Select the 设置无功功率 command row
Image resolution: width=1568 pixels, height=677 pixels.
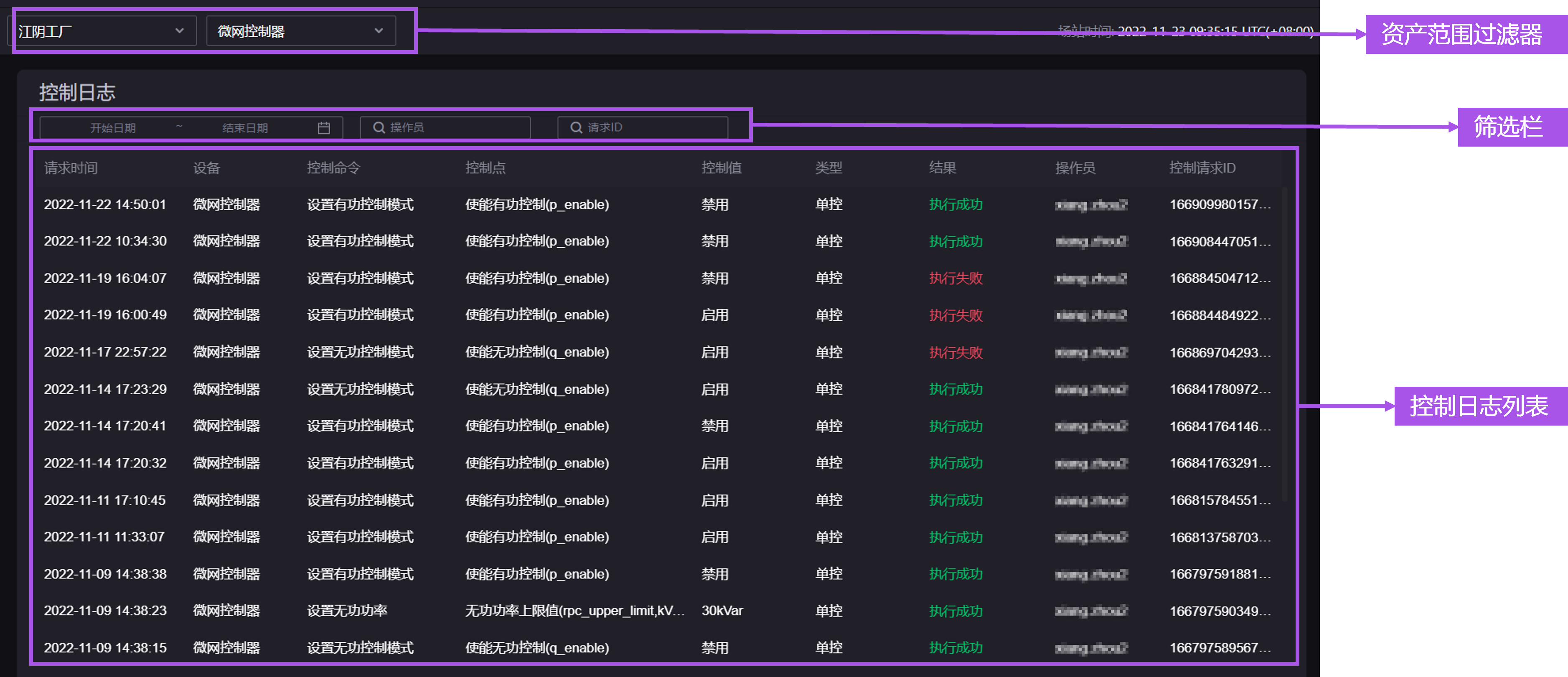[347, 611]
